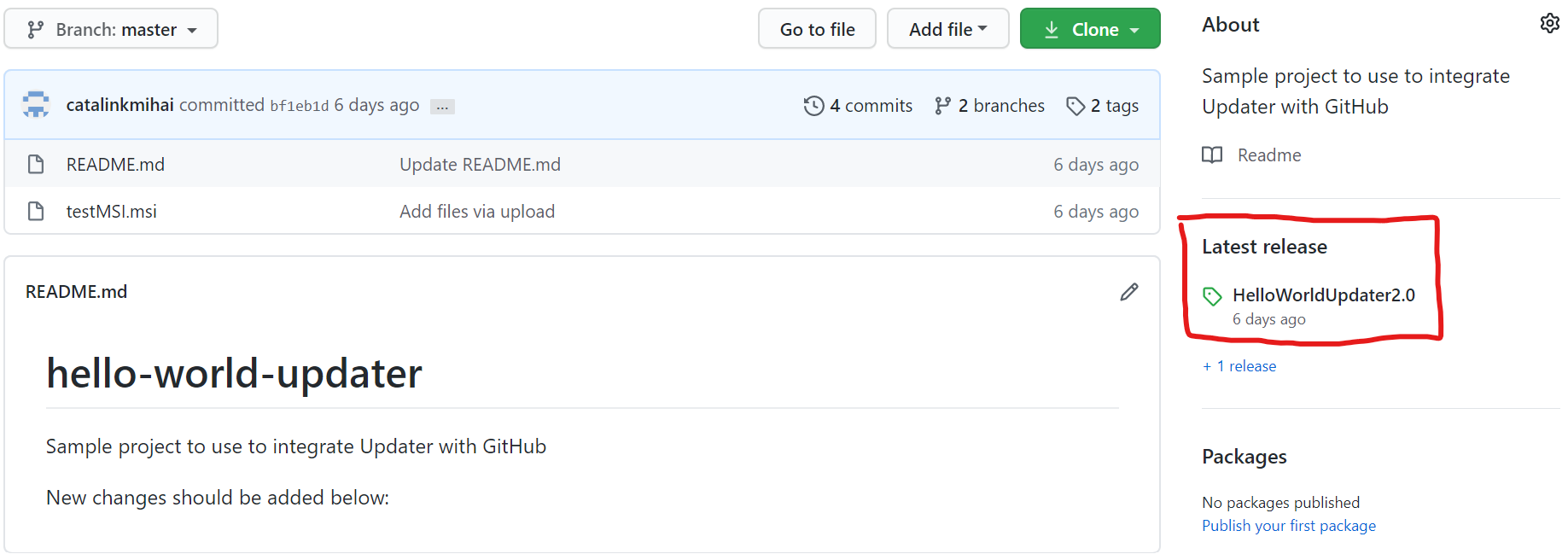Open the green Clone dropdown
Screen dimensions: 1568x554
coord(1090,29)
